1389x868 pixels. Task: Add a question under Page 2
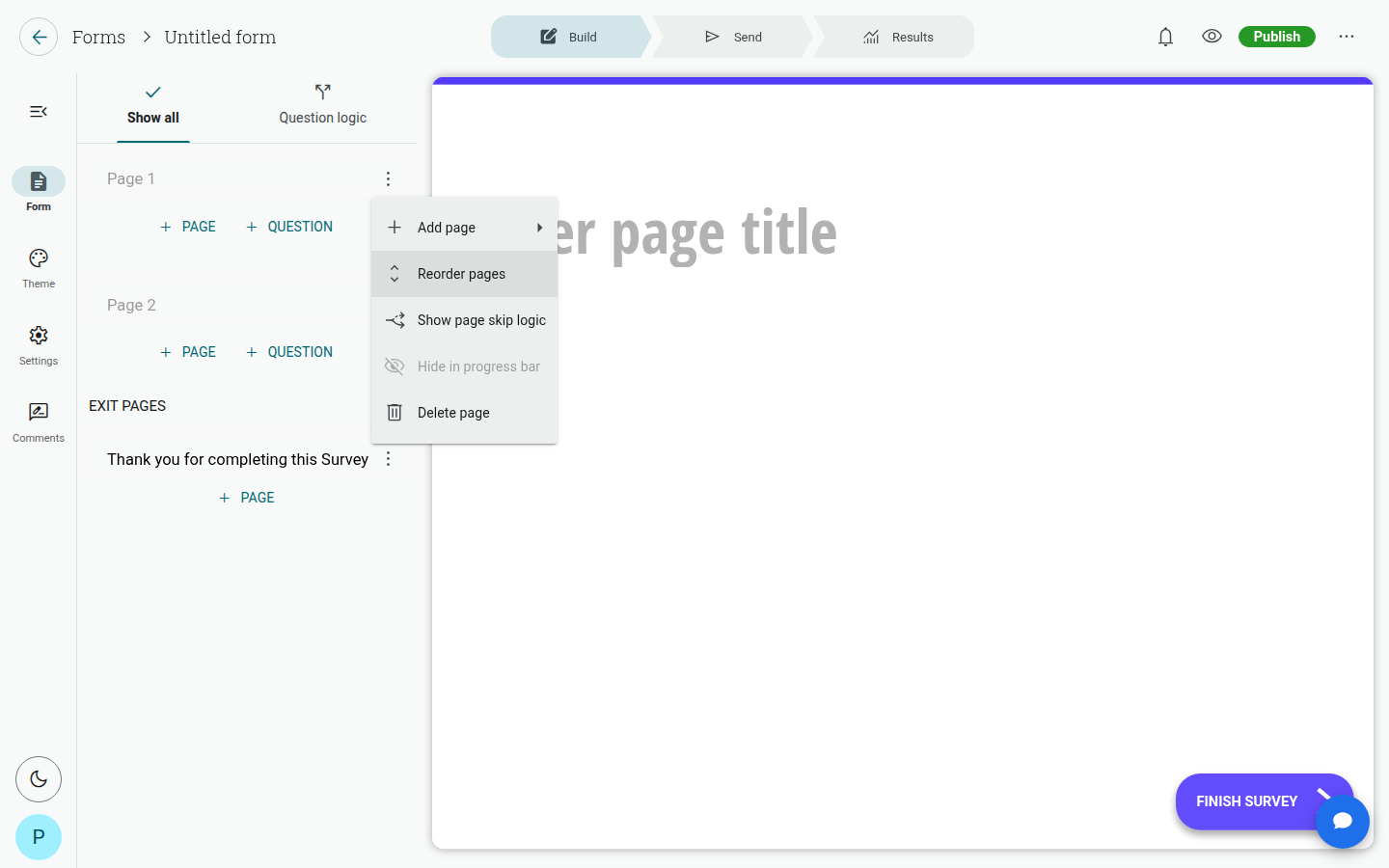click(x=289, y=352)
